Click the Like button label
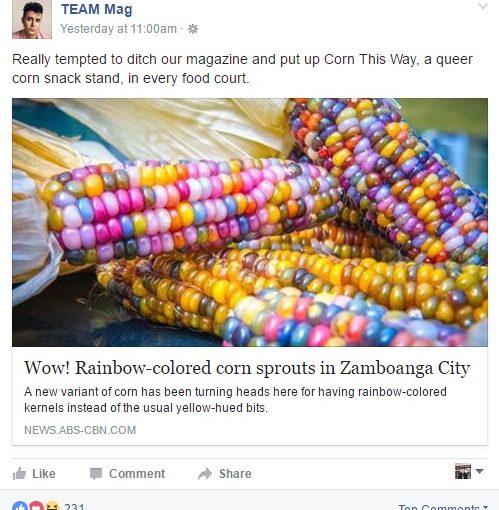This screenshot has width=499, height=510. pos(44,474)
